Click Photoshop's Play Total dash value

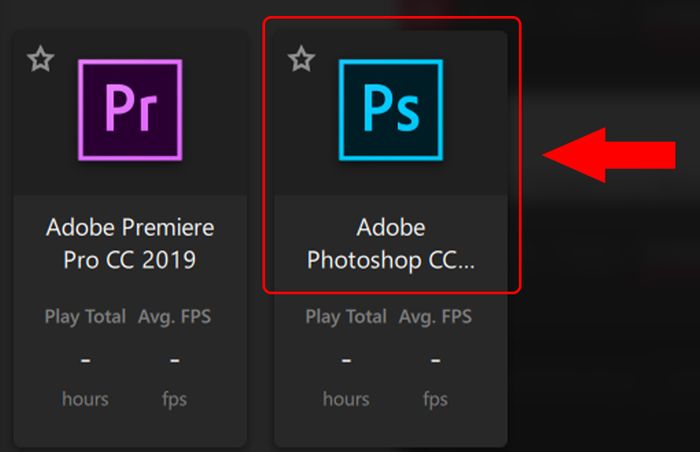click(346, 358)
